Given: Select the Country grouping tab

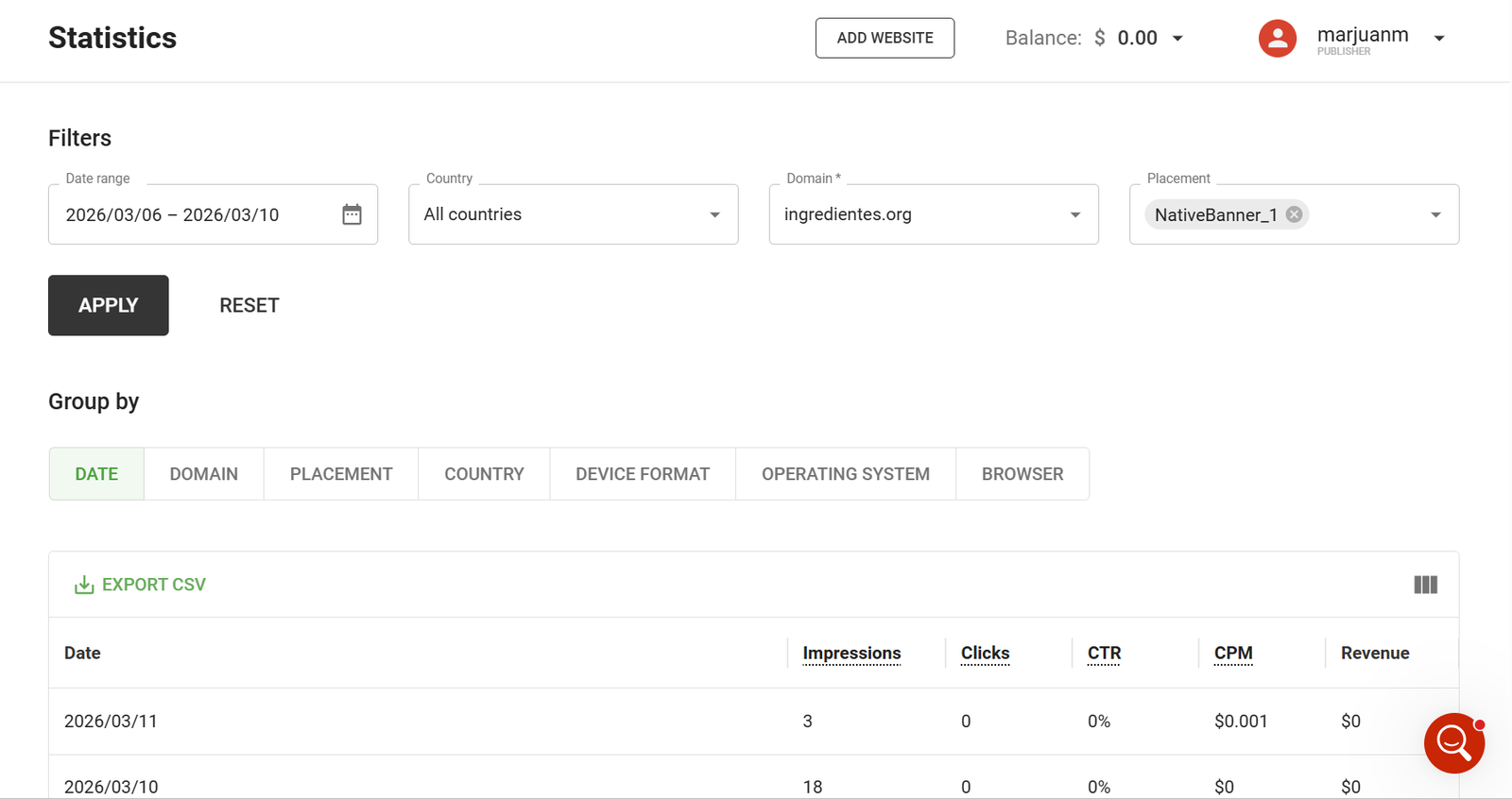Looking at the screenshot, I should click(x=484, y=474).
